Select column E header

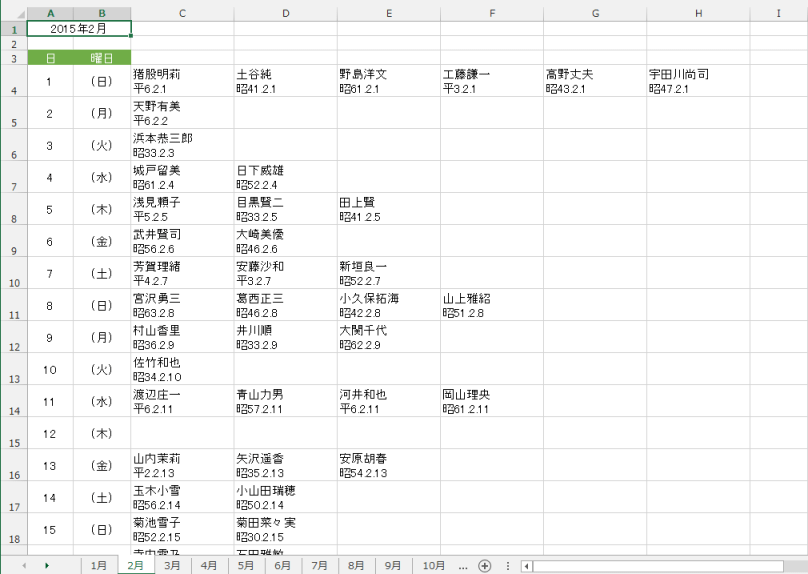pos(389,13)
